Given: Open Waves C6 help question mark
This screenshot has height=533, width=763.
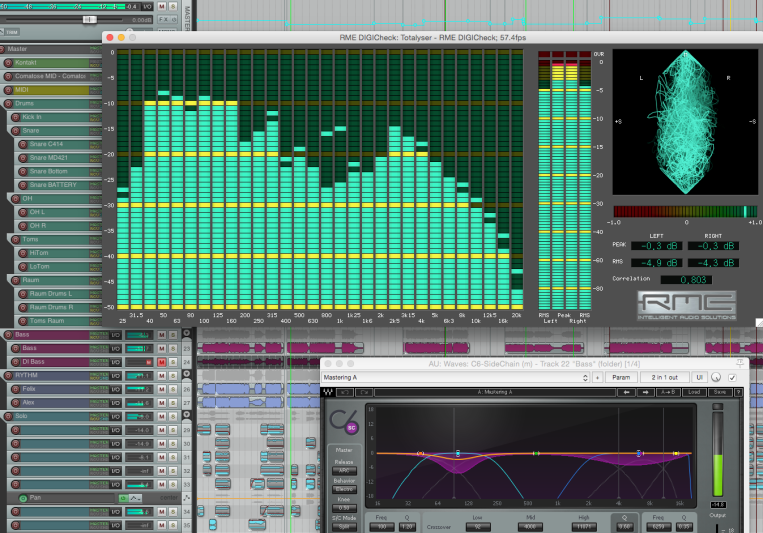Looking at the screenshot, I should (738, 392).
